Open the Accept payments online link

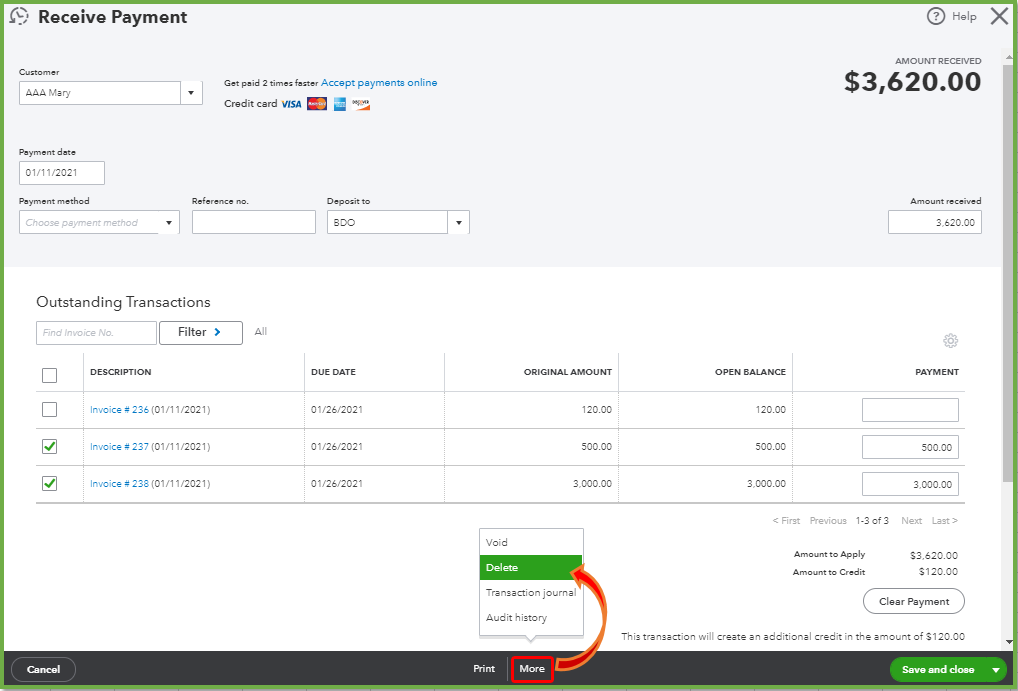pos(379,82)
